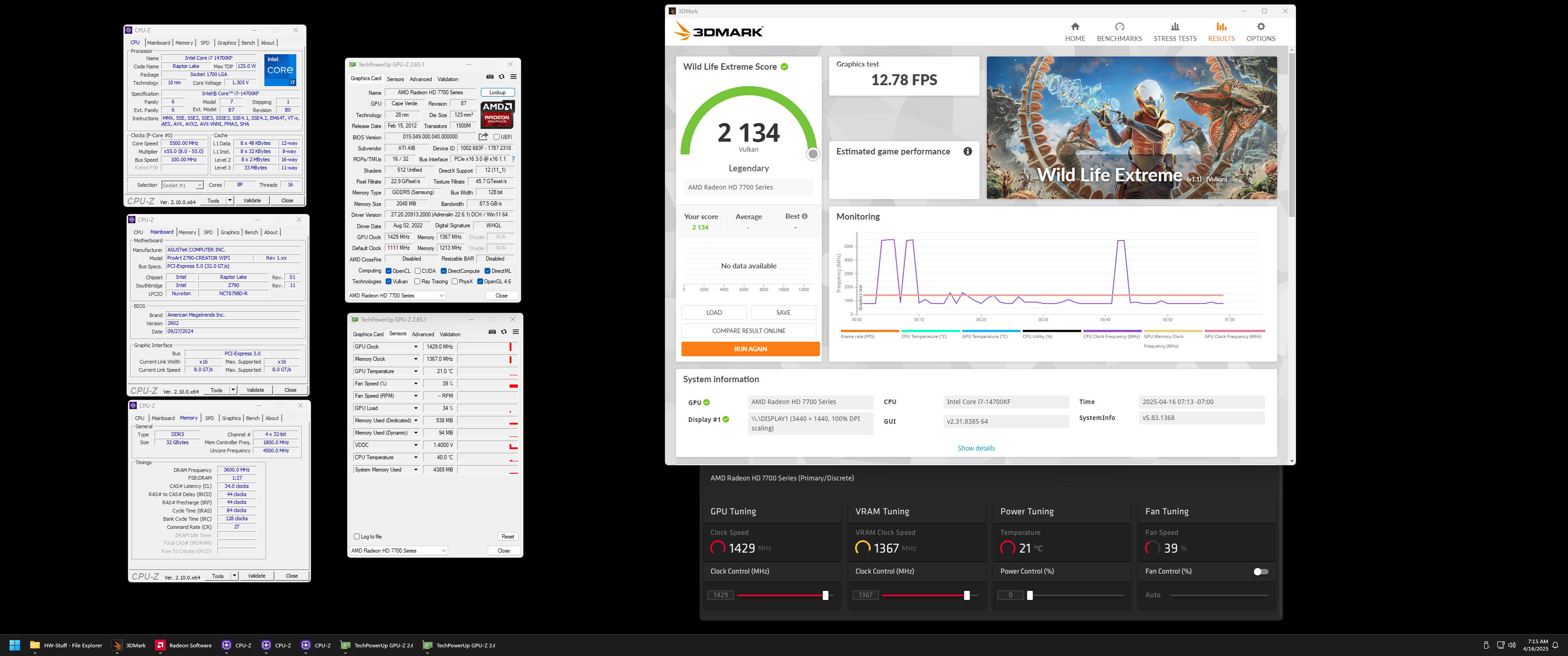The image size is (1568, 656).
Task: Open notifications bell in system tray
Action: (x=1555, y=645)
